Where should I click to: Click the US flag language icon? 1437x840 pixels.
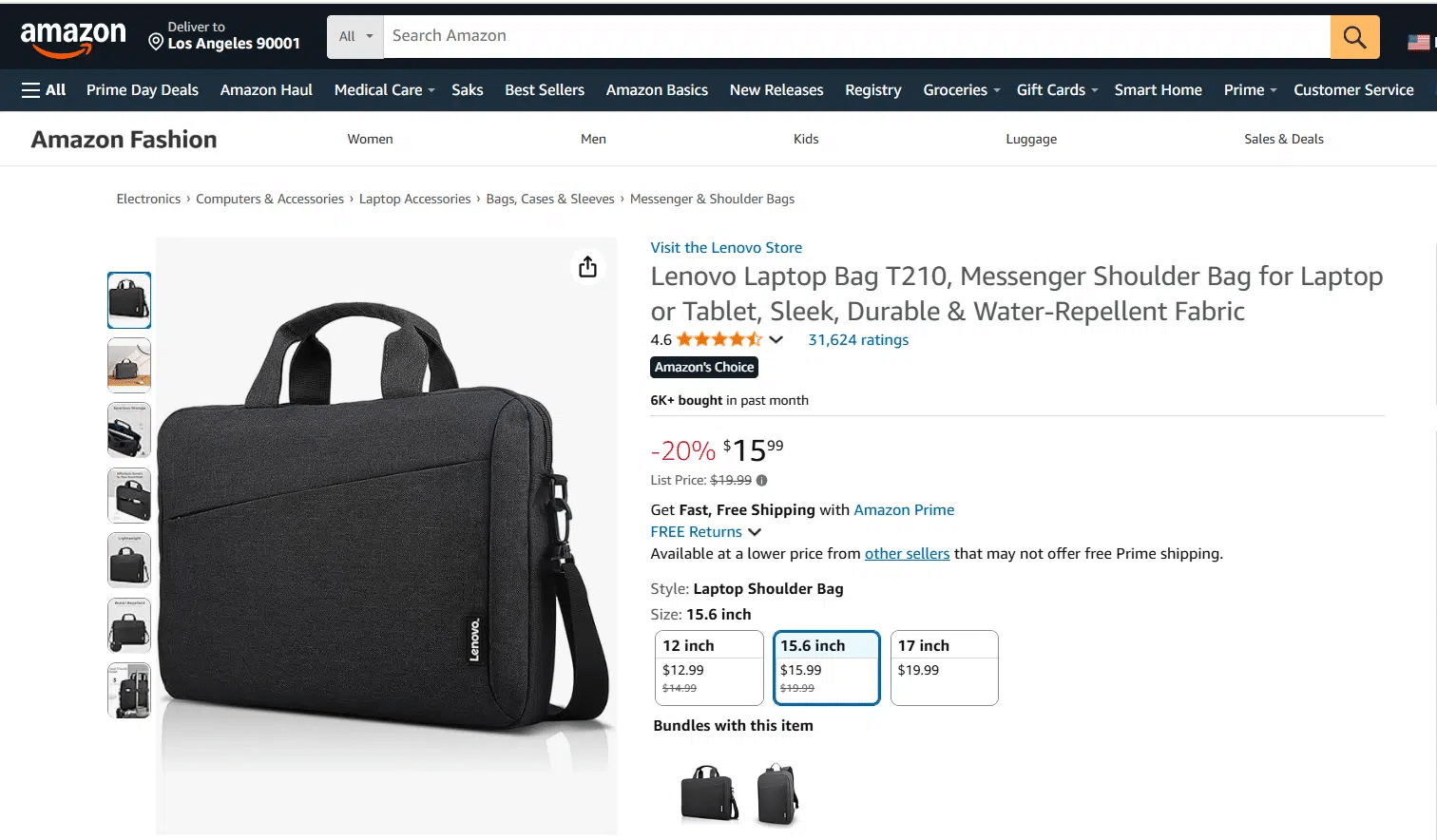click(x=1418, y=42)
